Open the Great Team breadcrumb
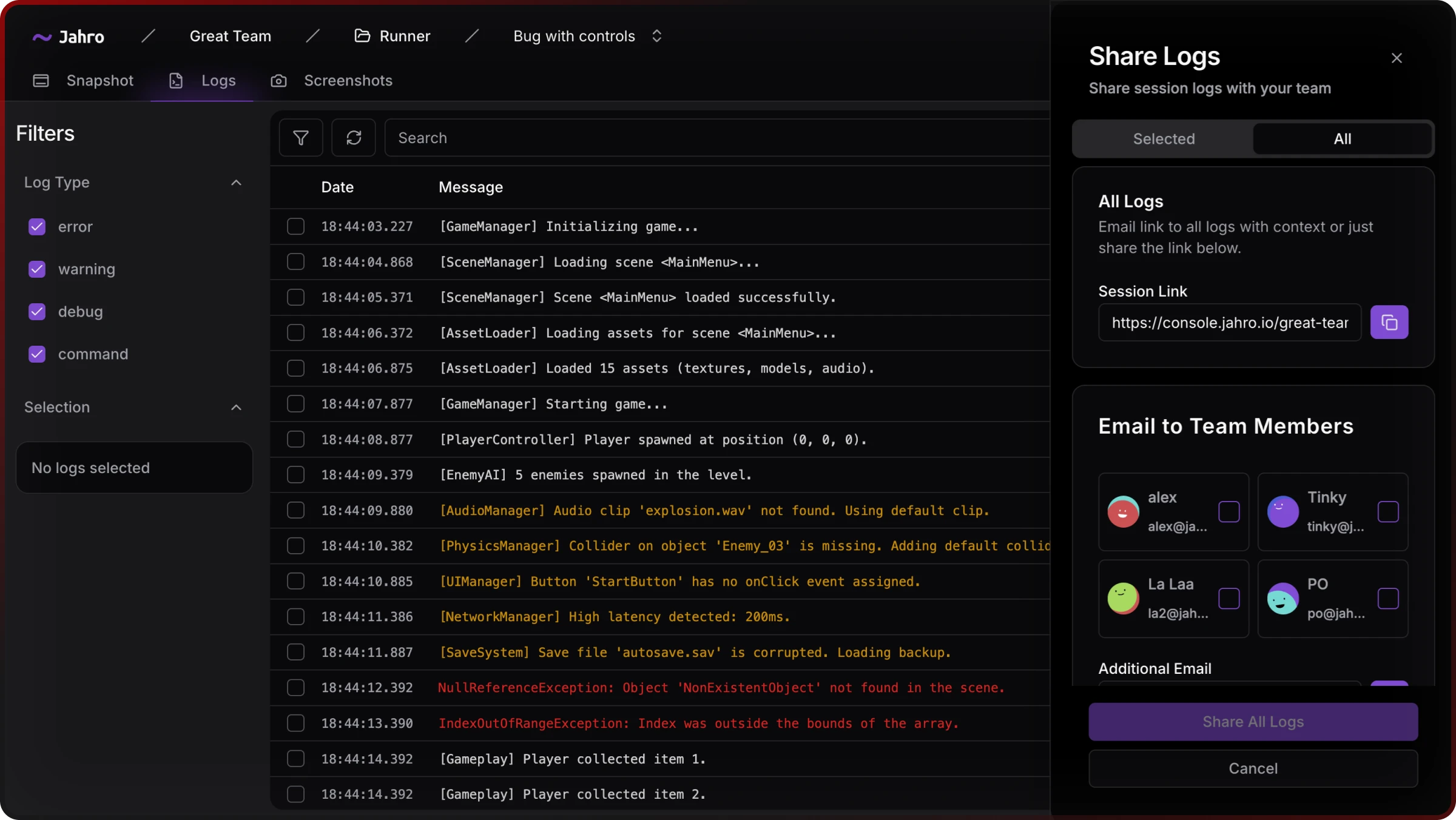 (231, 36)
